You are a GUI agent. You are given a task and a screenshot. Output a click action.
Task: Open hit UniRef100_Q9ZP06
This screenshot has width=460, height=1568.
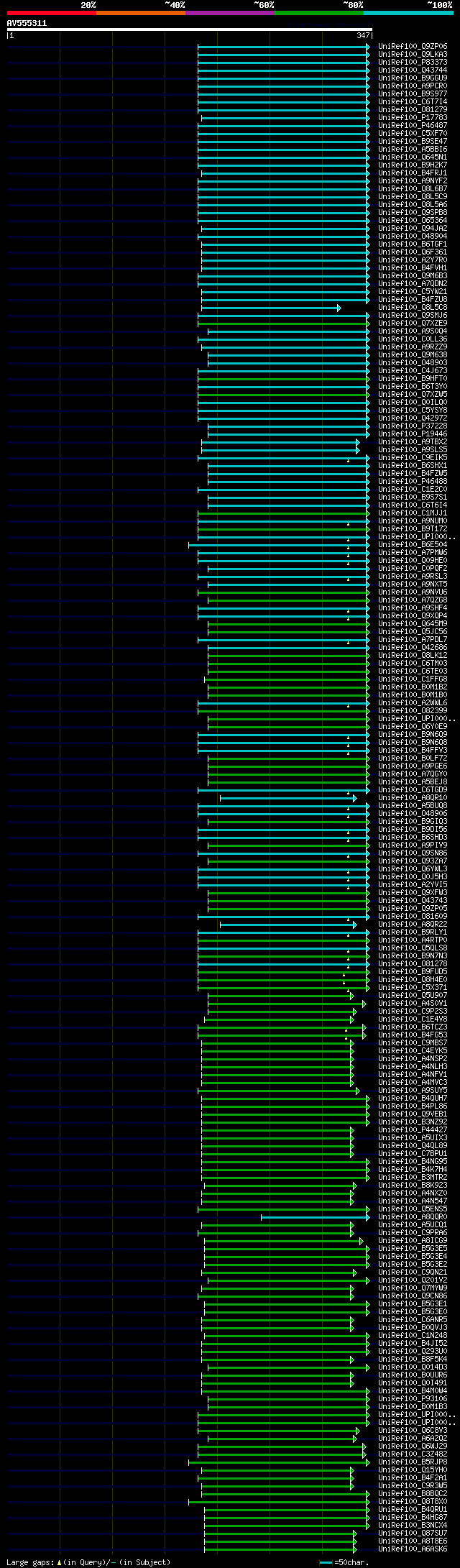pos(413,47)
